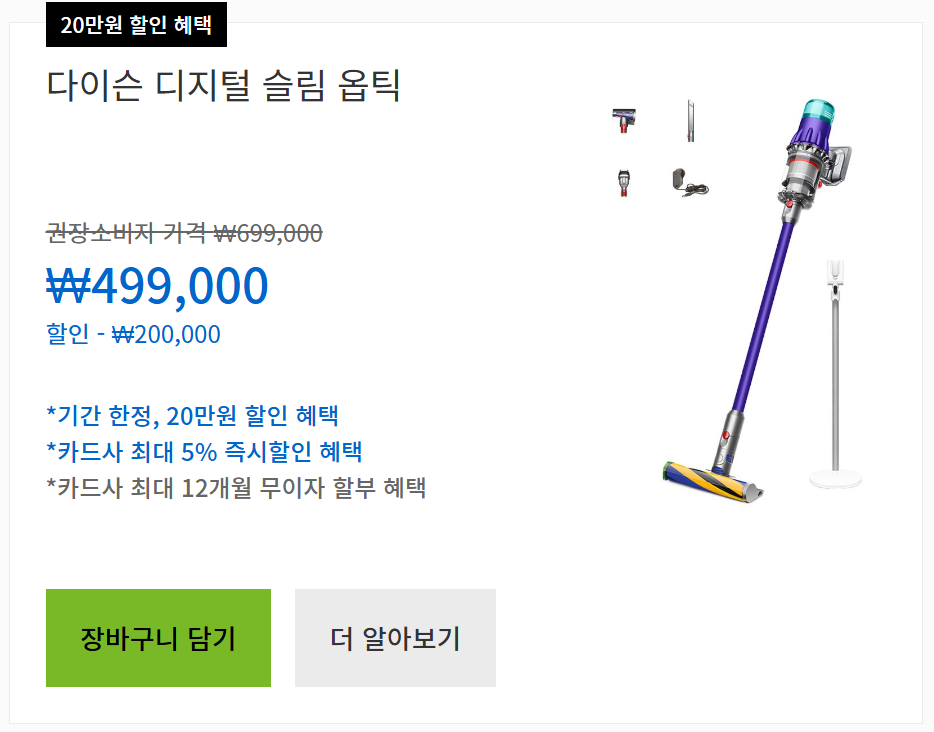Click the discounted price ₩499,000
934x732 pixels.
point(155,285)
